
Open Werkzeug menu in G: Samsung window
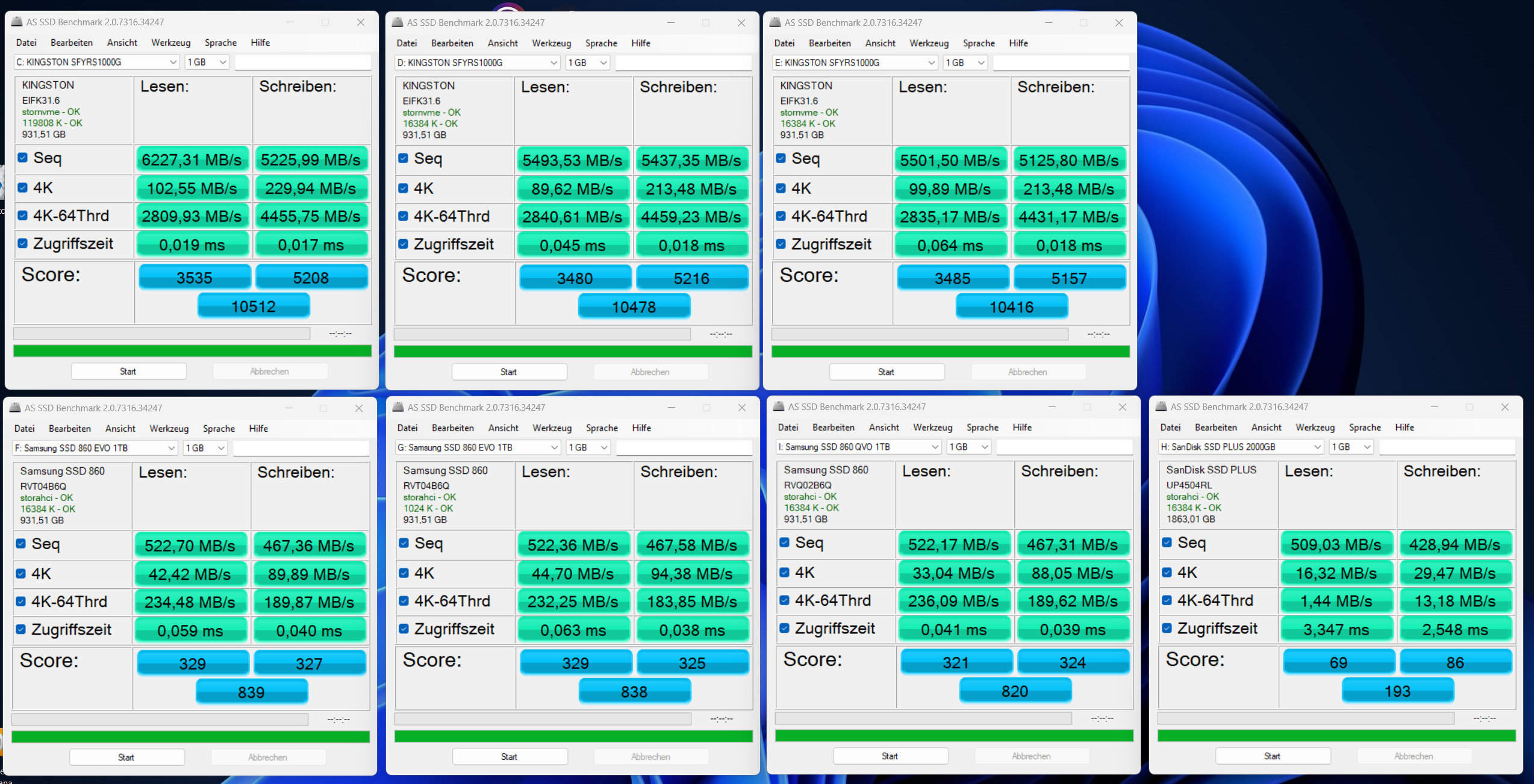point(552,428)
